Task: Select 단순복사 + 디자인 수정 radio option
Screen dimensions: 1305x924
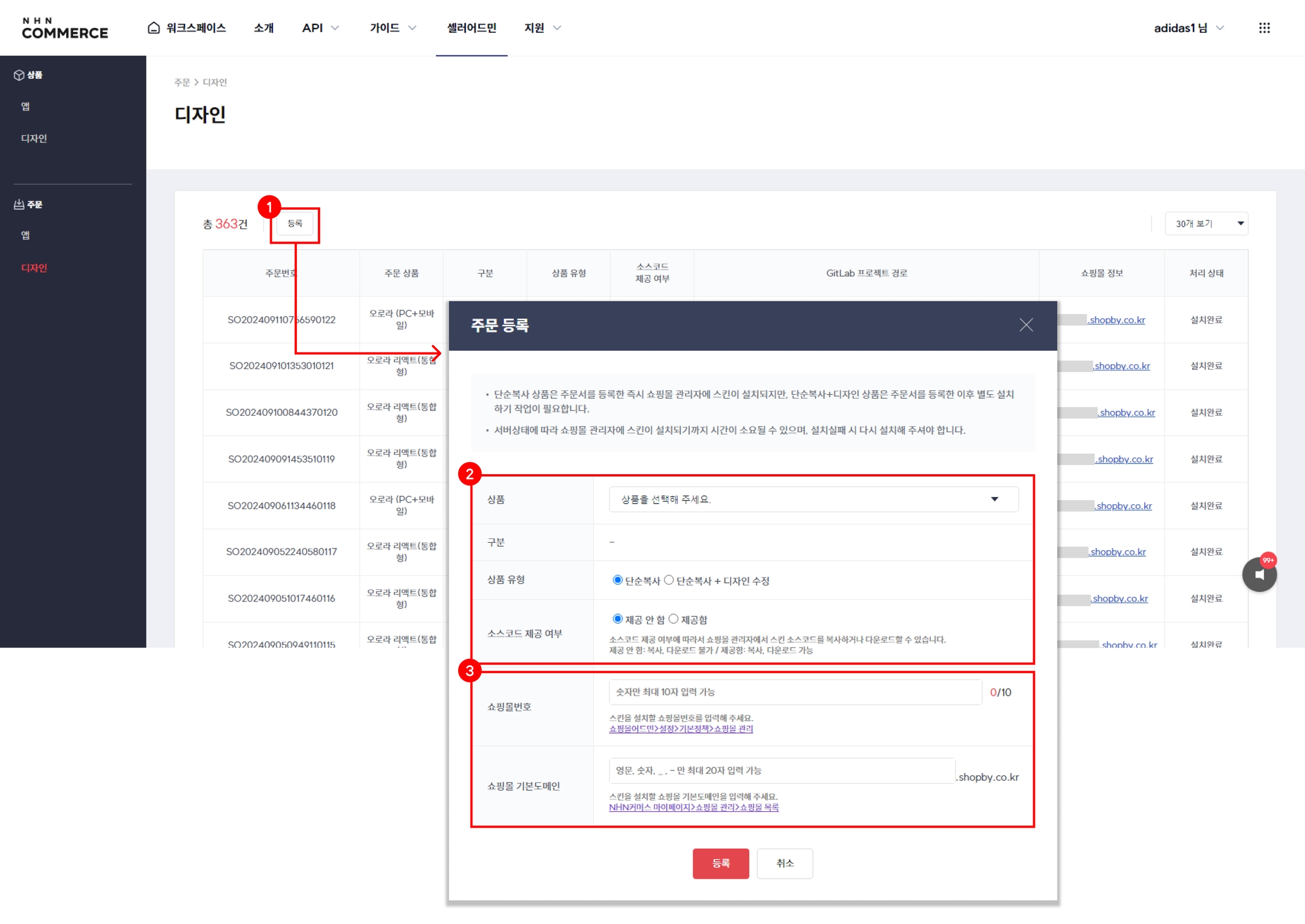Action: [668, 580]
